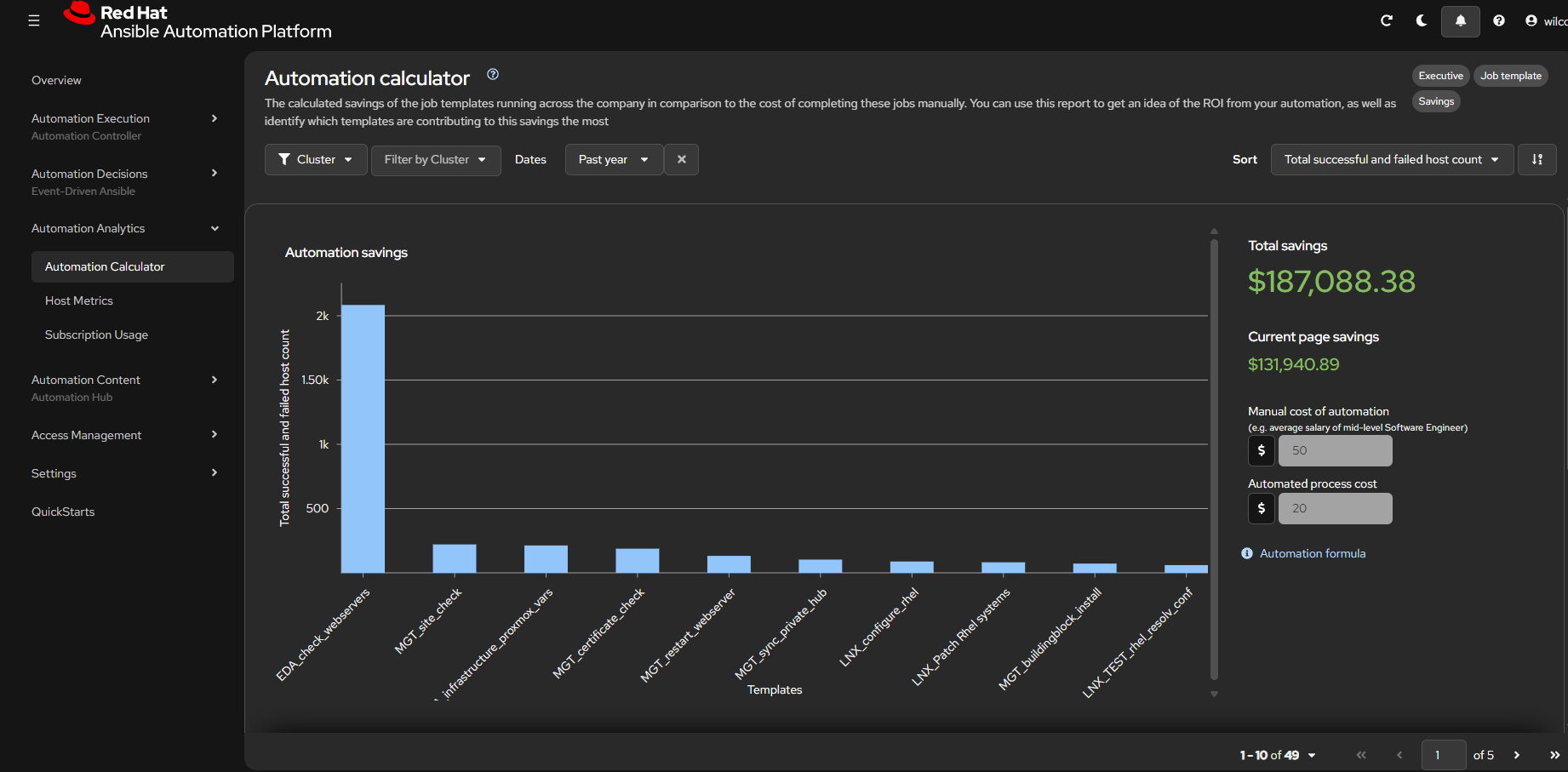Screen dimensions: 1568x772
Task: Open Subscription Usage page
Action: point(96,335)
